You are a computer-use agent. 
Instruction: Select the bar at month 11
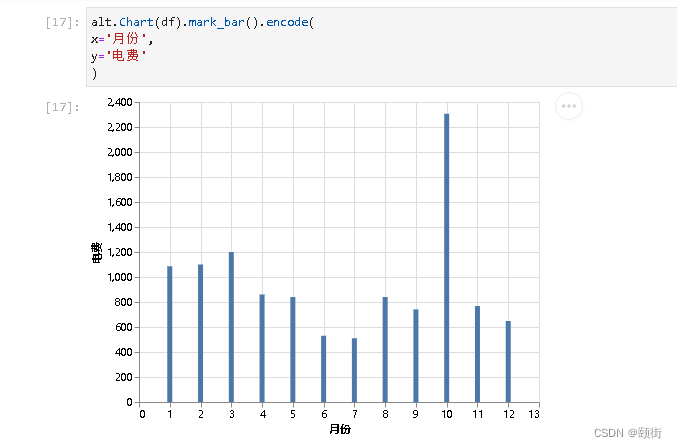click(x=477, y=354)
